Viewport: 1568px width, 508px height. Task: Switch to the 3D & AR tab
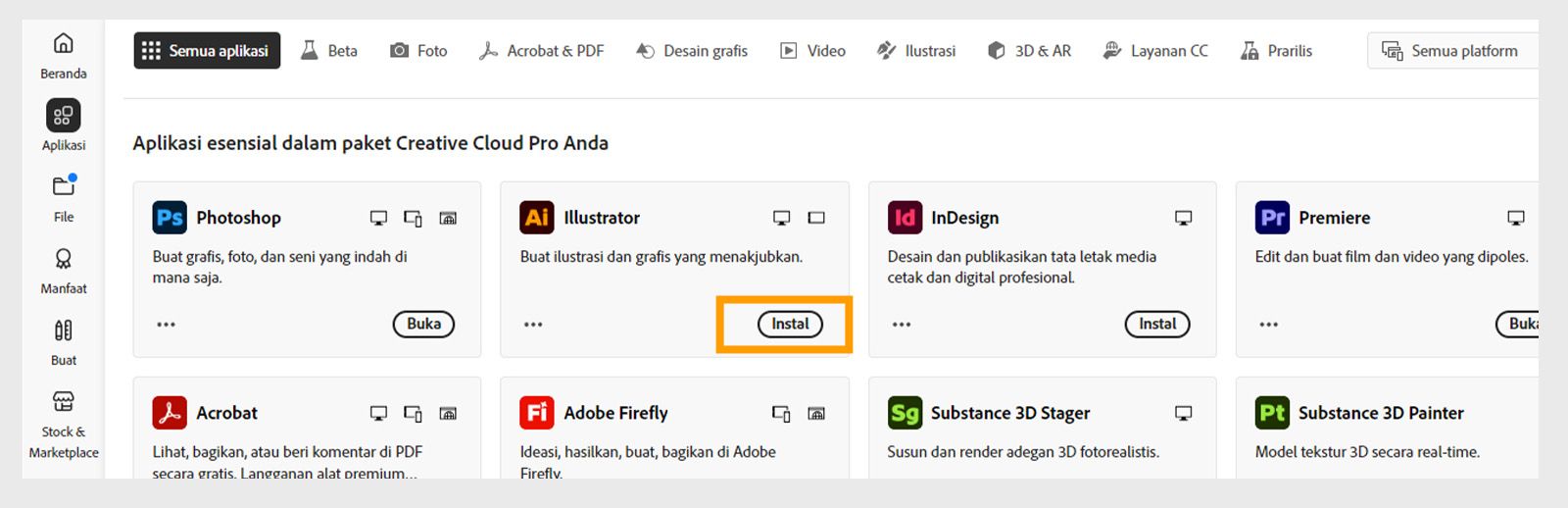(x=1029, y=50)
